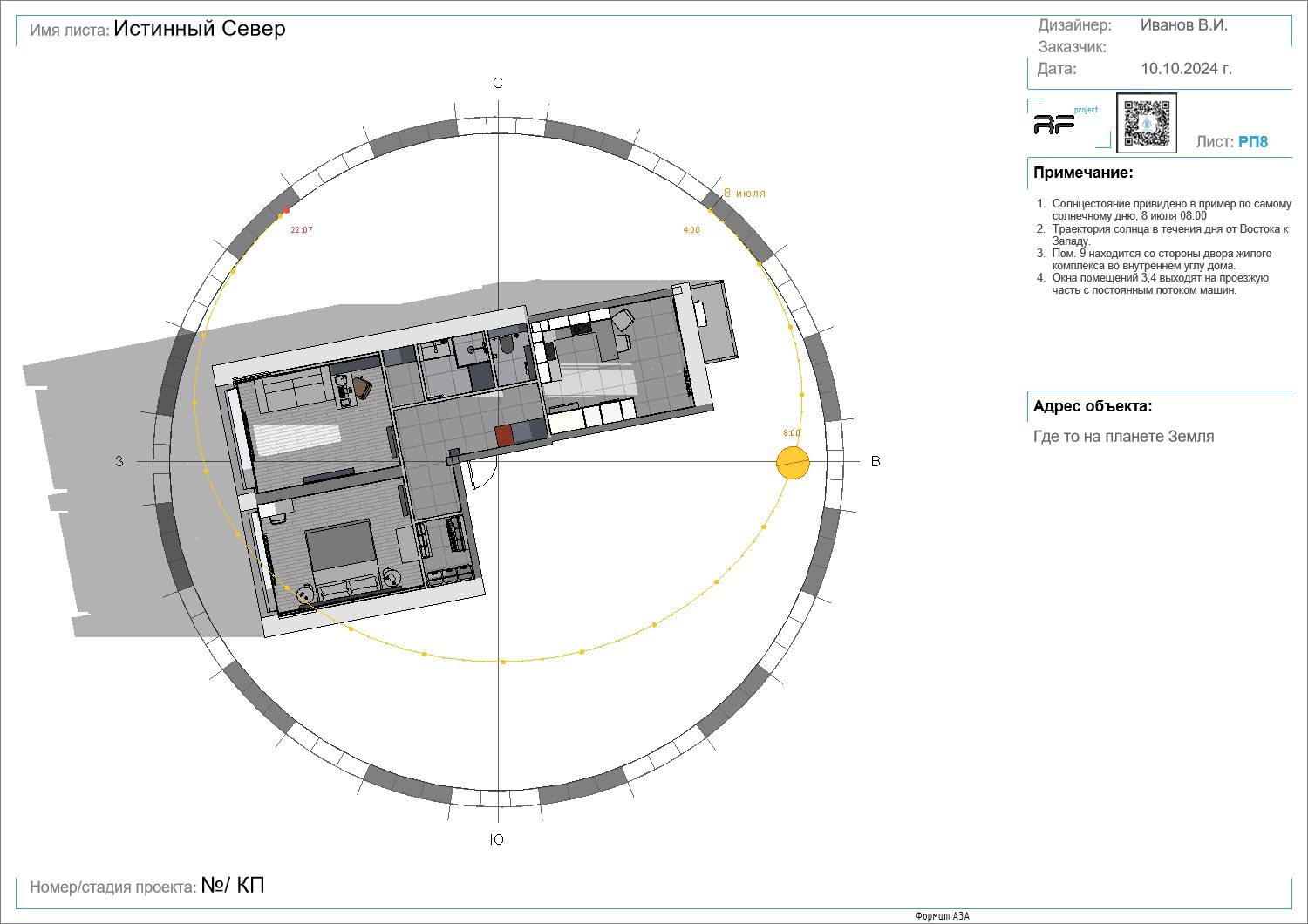
Task: Click the "Формат А3А" label at bottom
Action: point(942,916)
